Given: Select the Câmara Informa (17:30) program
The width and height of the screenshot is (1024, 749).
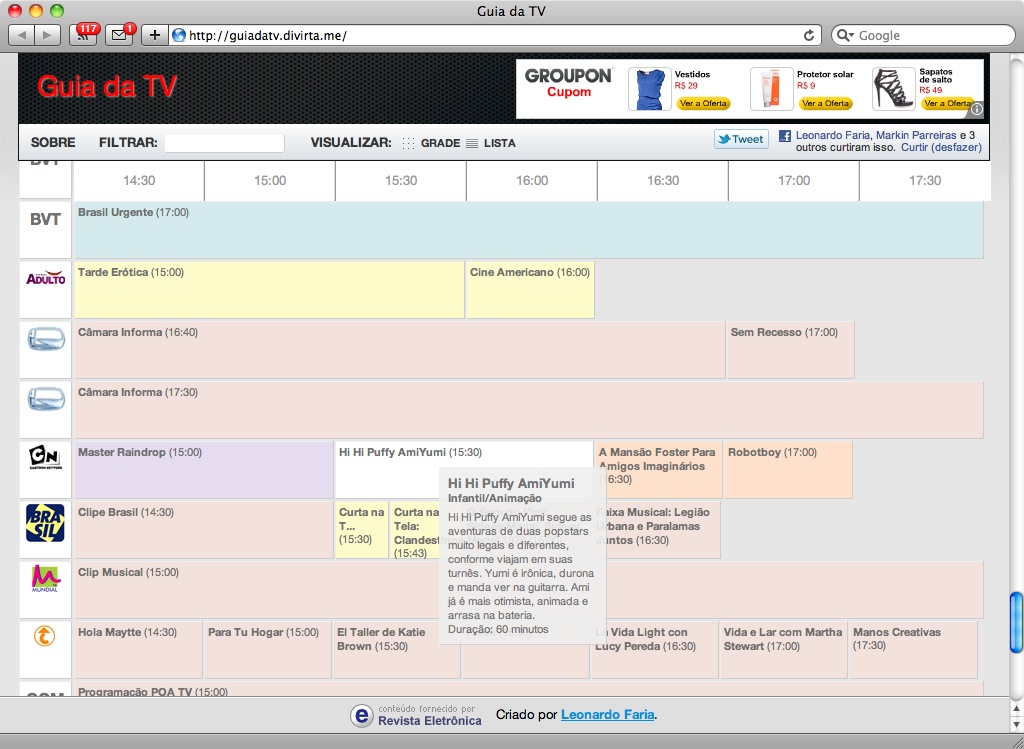Looking at the screenshot, I should pos(529,410).
